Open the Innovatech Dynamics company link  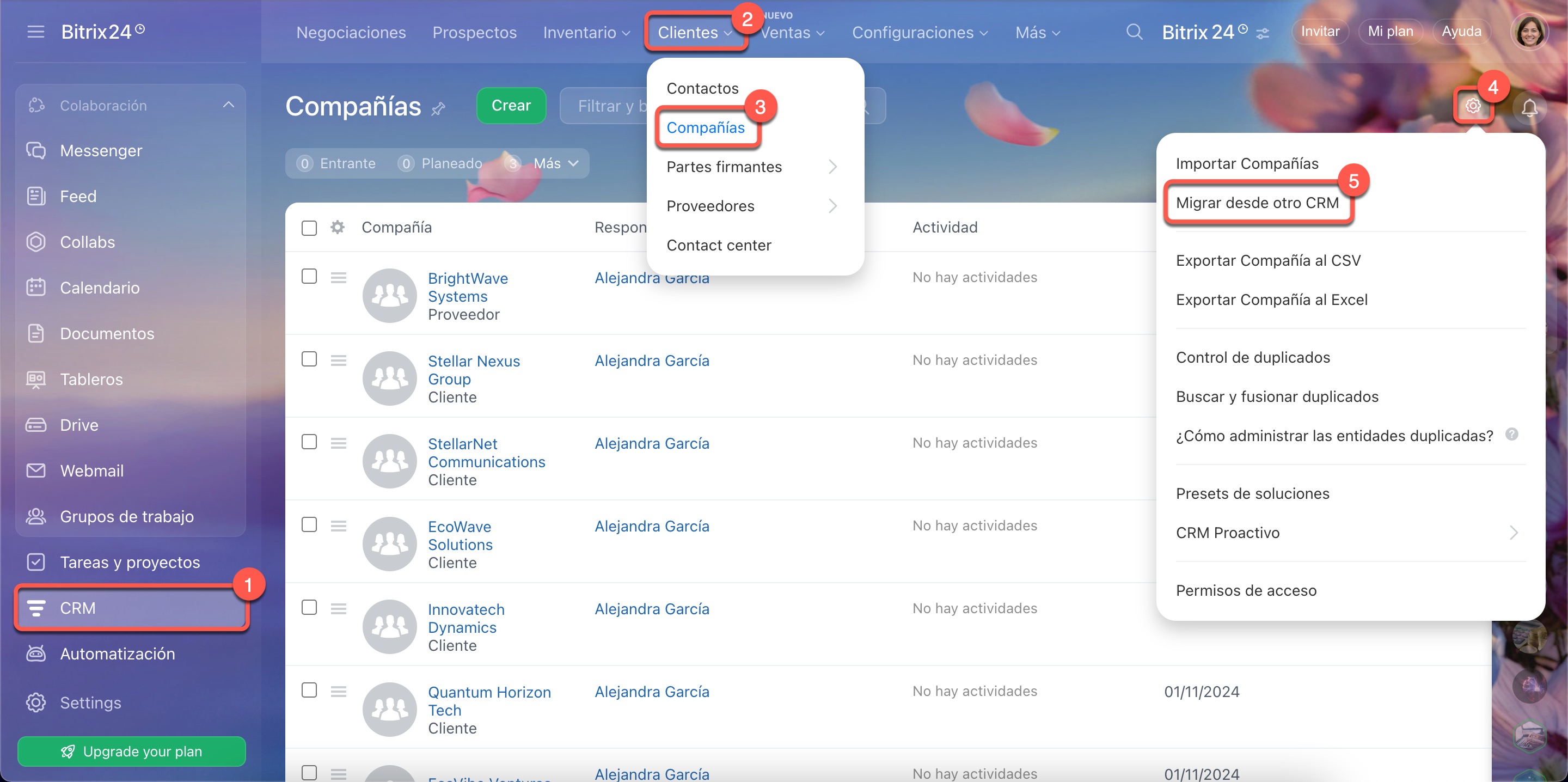click(466, 618)
